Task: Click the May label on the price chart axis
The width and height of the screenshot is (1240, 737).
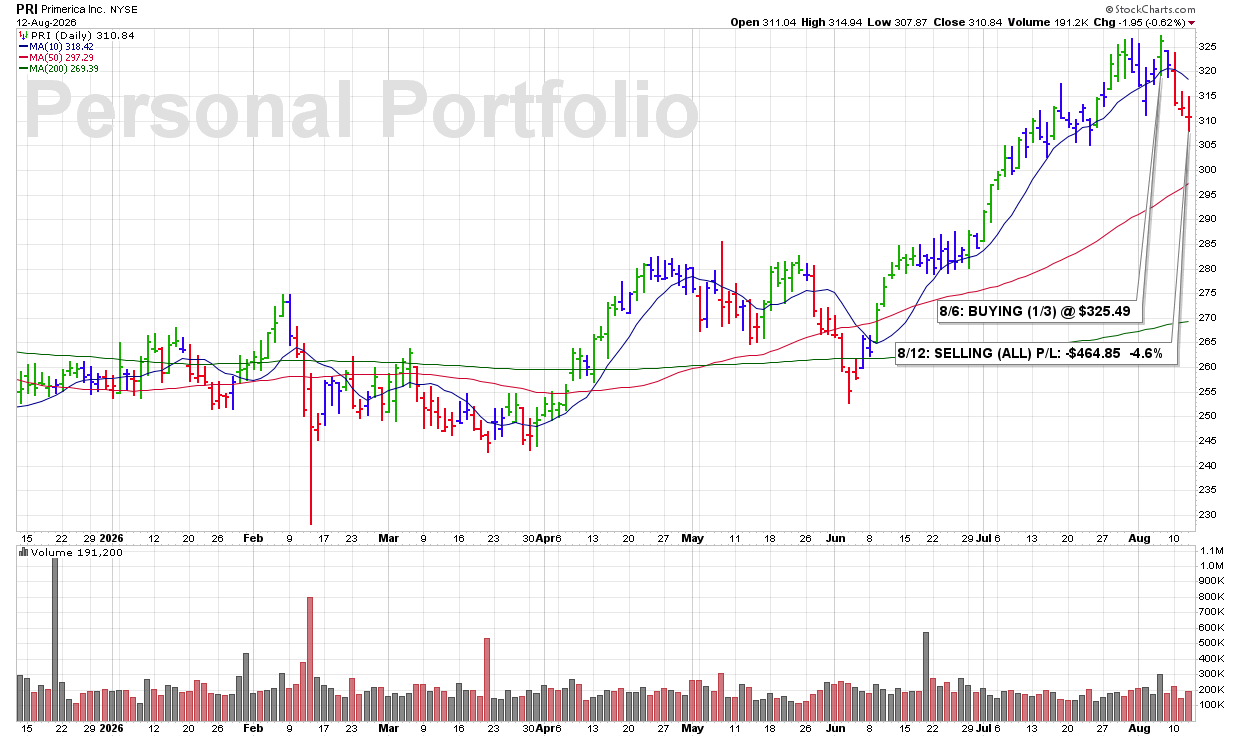Action: coord(692,537)
